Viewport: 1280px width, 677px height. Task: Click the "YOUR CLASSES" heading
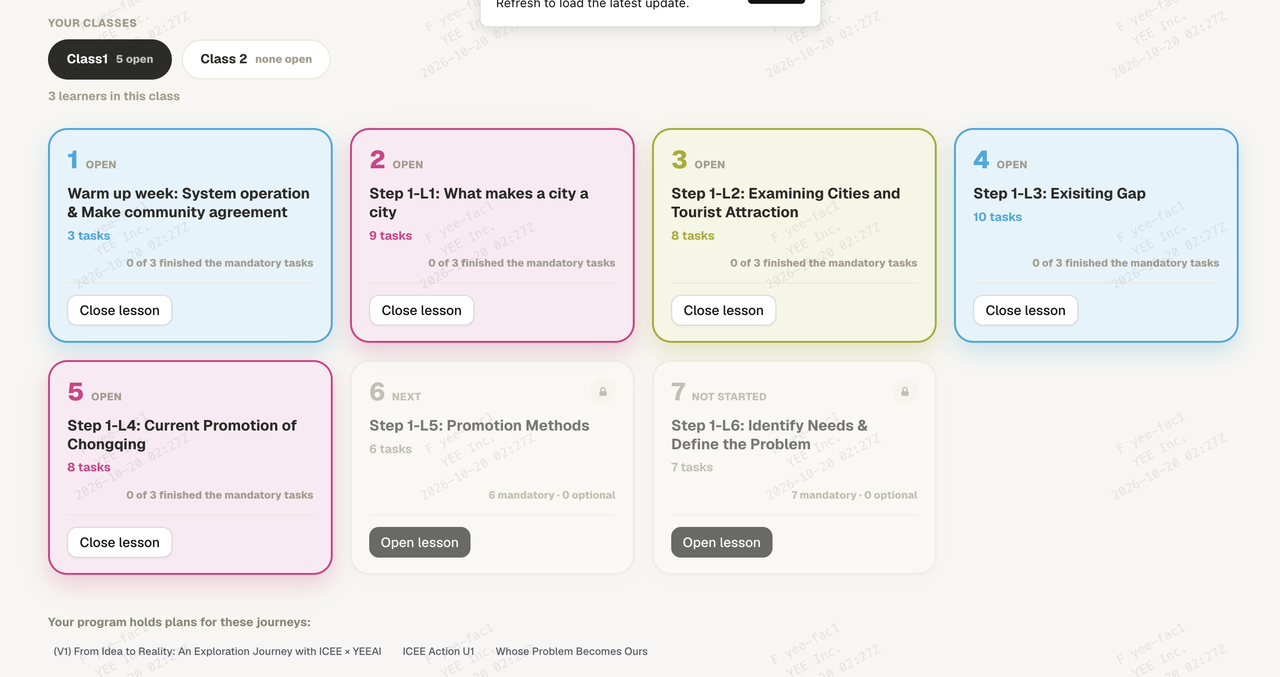(93, 23)
